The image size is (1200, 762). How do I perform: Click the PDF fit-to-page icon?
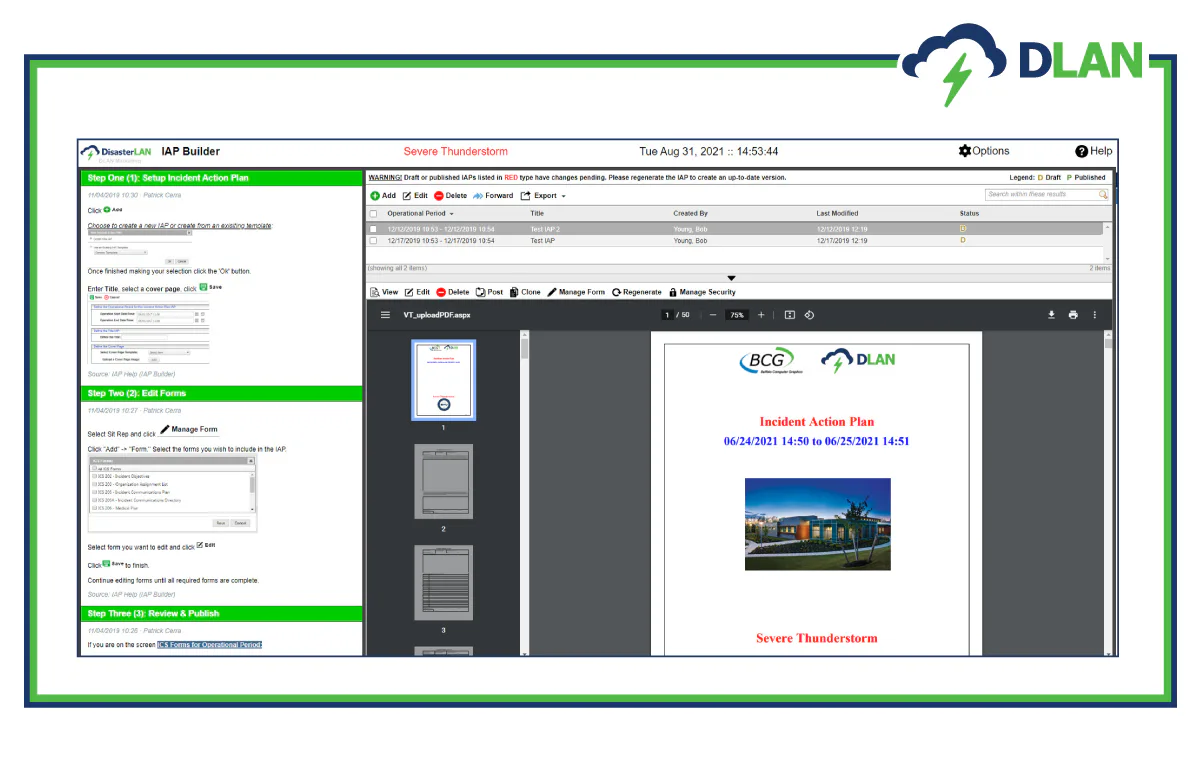coord(789,315)
